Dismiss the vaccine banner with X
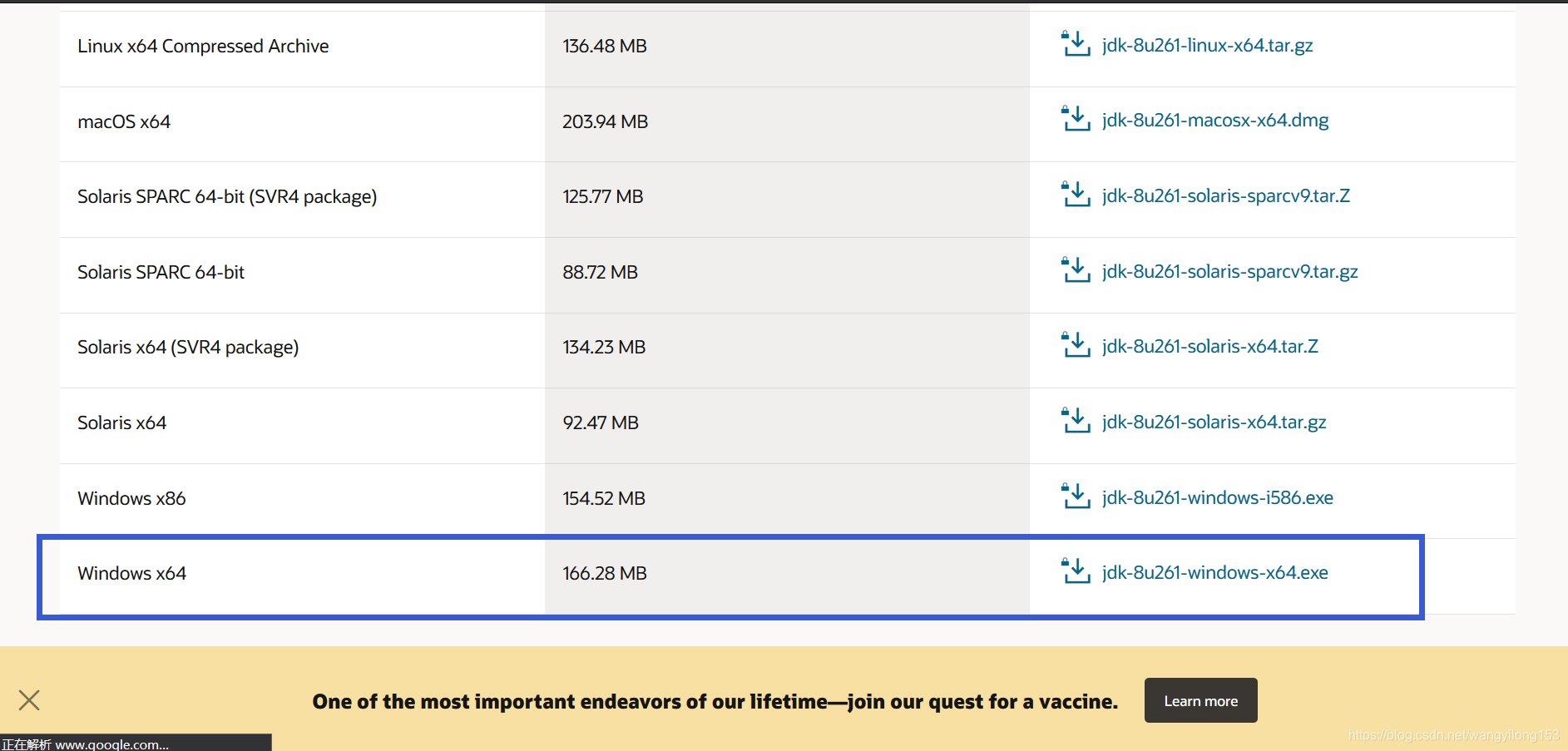Image resolution: width=1568 pixels, height=751 pixels. pyautogui.click(x=29, y=700)
